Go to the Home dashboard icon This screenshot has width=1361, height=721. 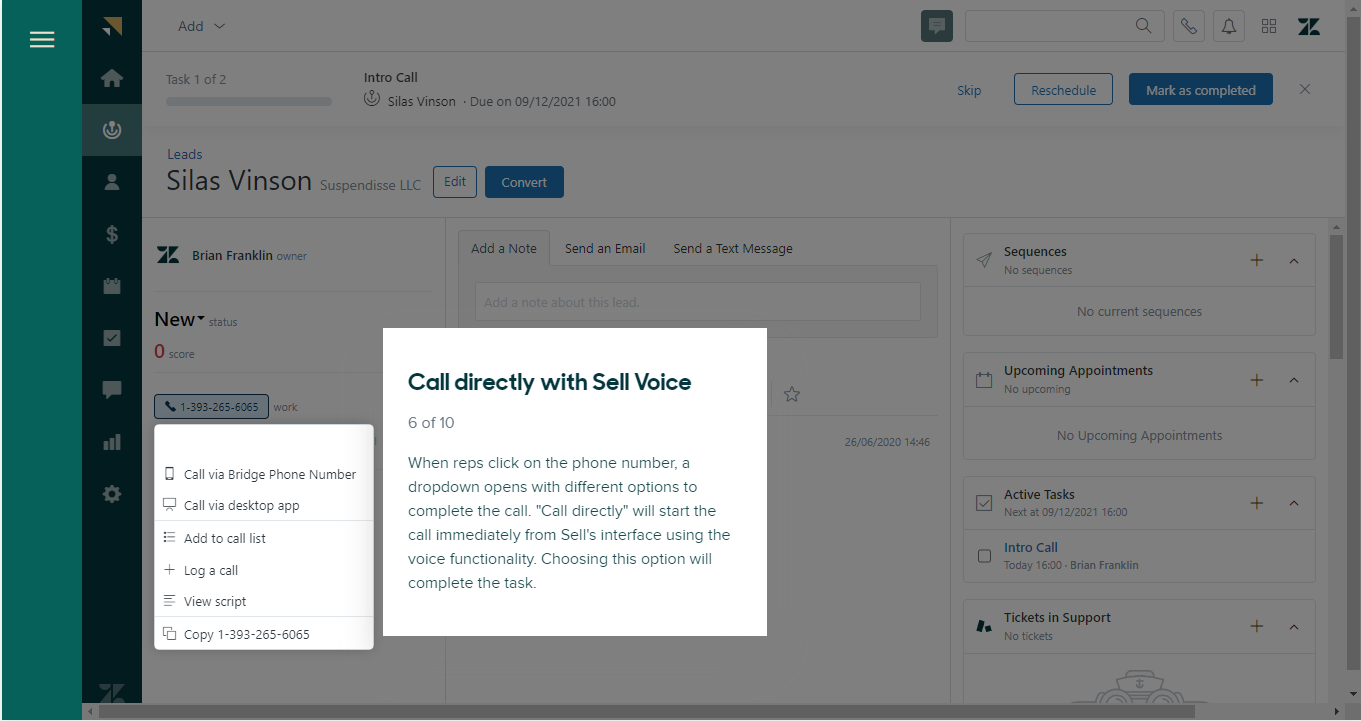click(x=112, y=78)
